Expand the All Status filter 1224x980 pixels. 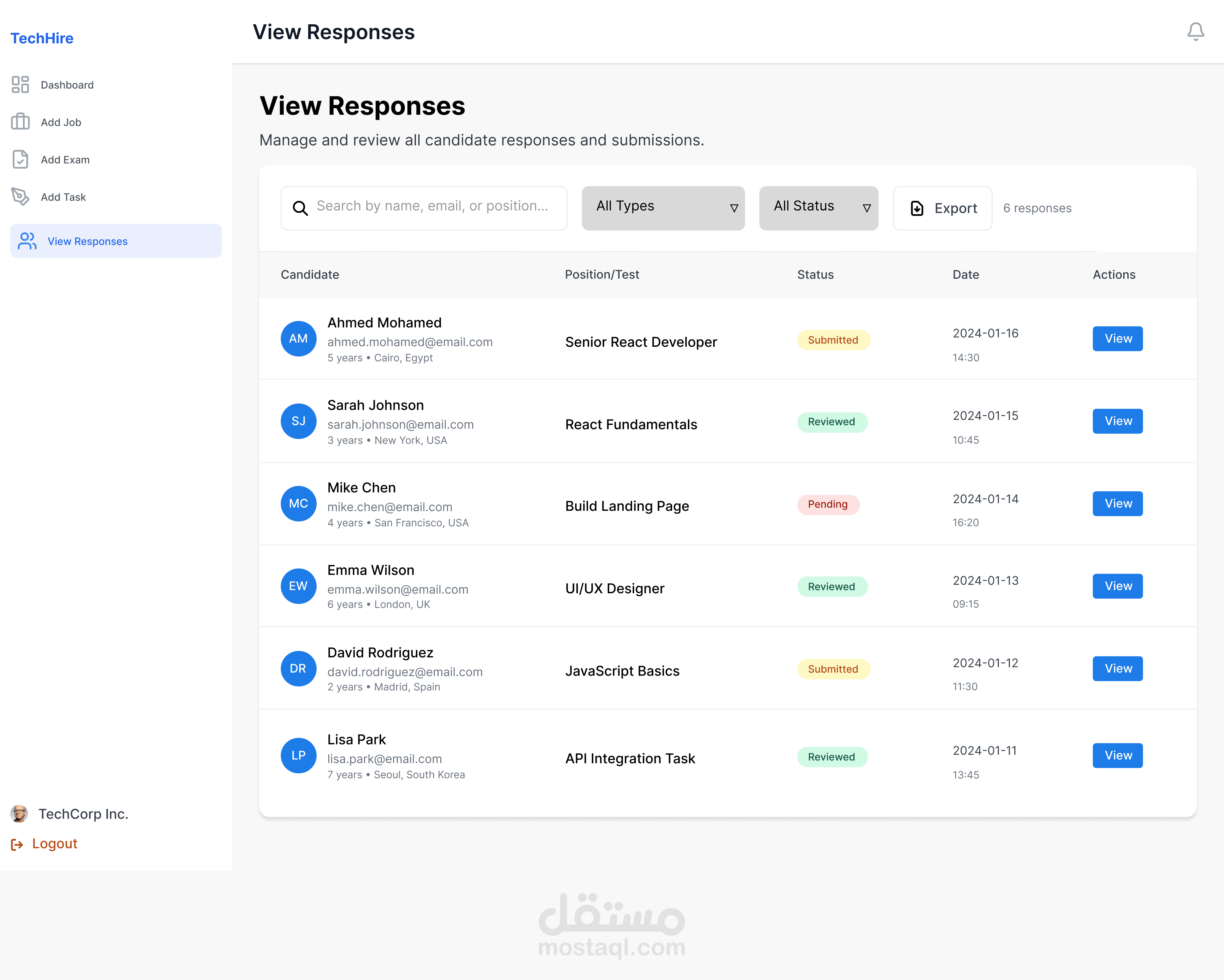pyautogui.click(x=818, y=208)
